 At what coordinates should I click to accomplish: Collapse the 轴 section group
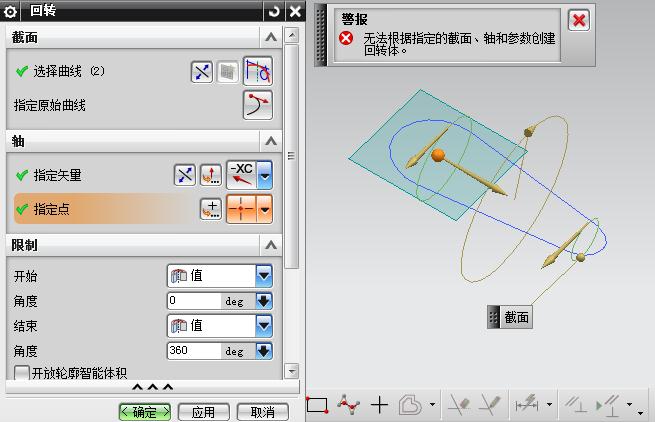[271, 141]
